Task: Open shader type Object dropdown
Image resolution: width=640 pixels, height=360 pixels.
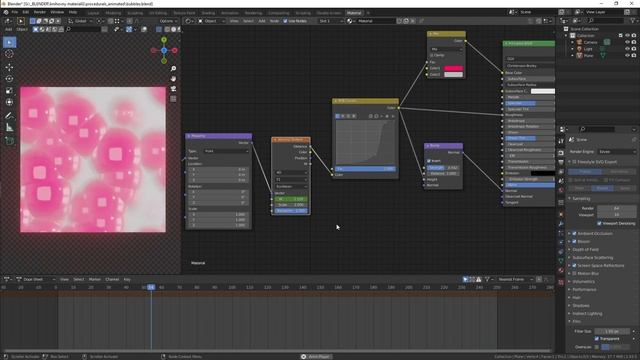Action: 212,21
